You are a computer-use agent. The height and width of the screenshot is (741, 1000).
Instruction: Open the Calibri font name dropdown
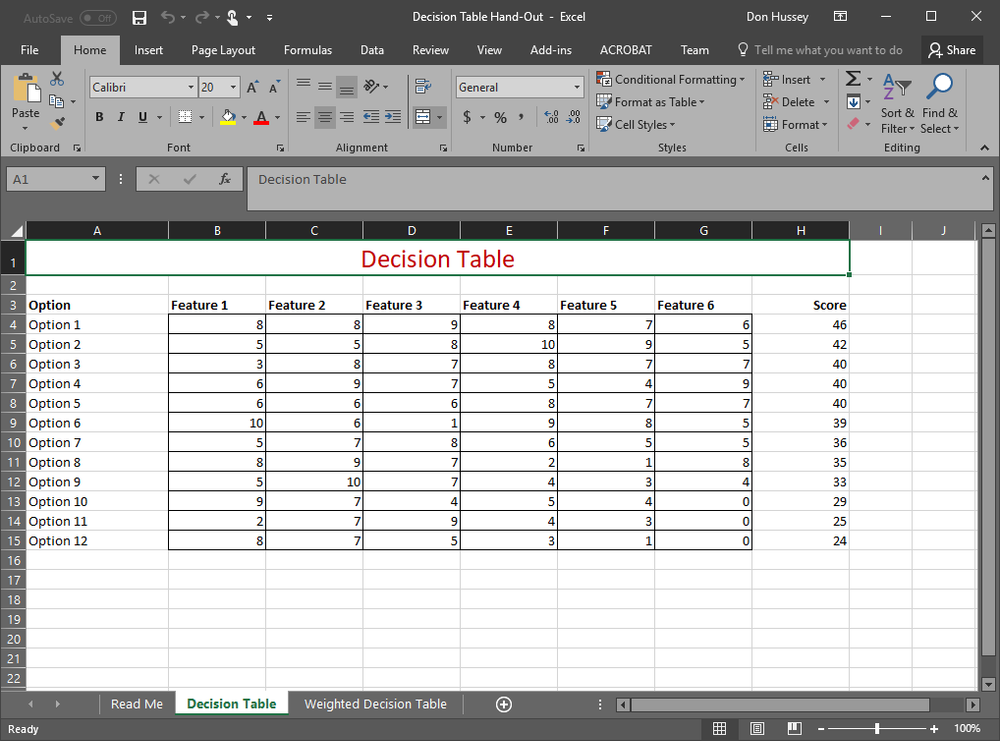(190, 87)
